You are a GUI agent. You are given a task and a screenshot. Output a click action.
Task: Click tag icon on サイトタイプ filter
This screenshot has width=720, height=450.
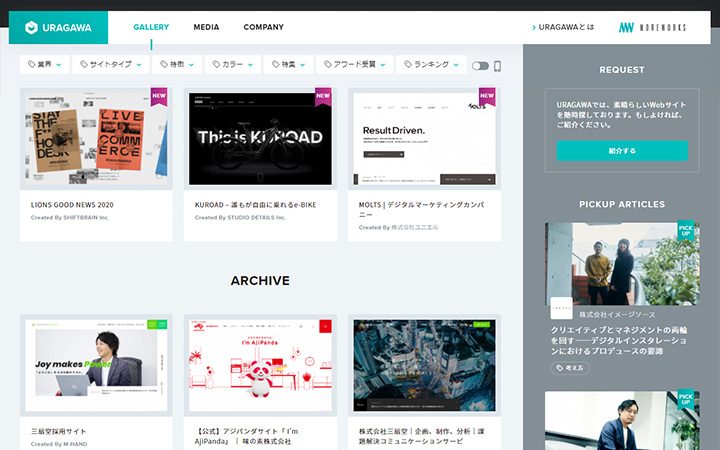tap(84, 64)
